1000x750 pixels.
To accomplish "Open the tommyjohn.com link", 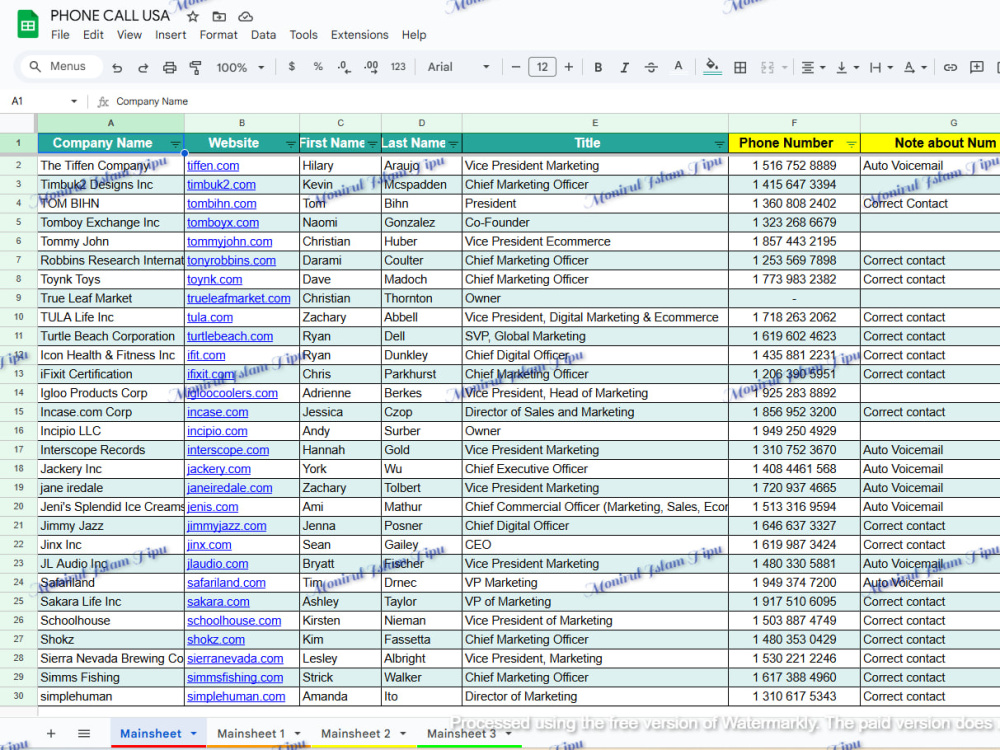I will pos(230,242).
